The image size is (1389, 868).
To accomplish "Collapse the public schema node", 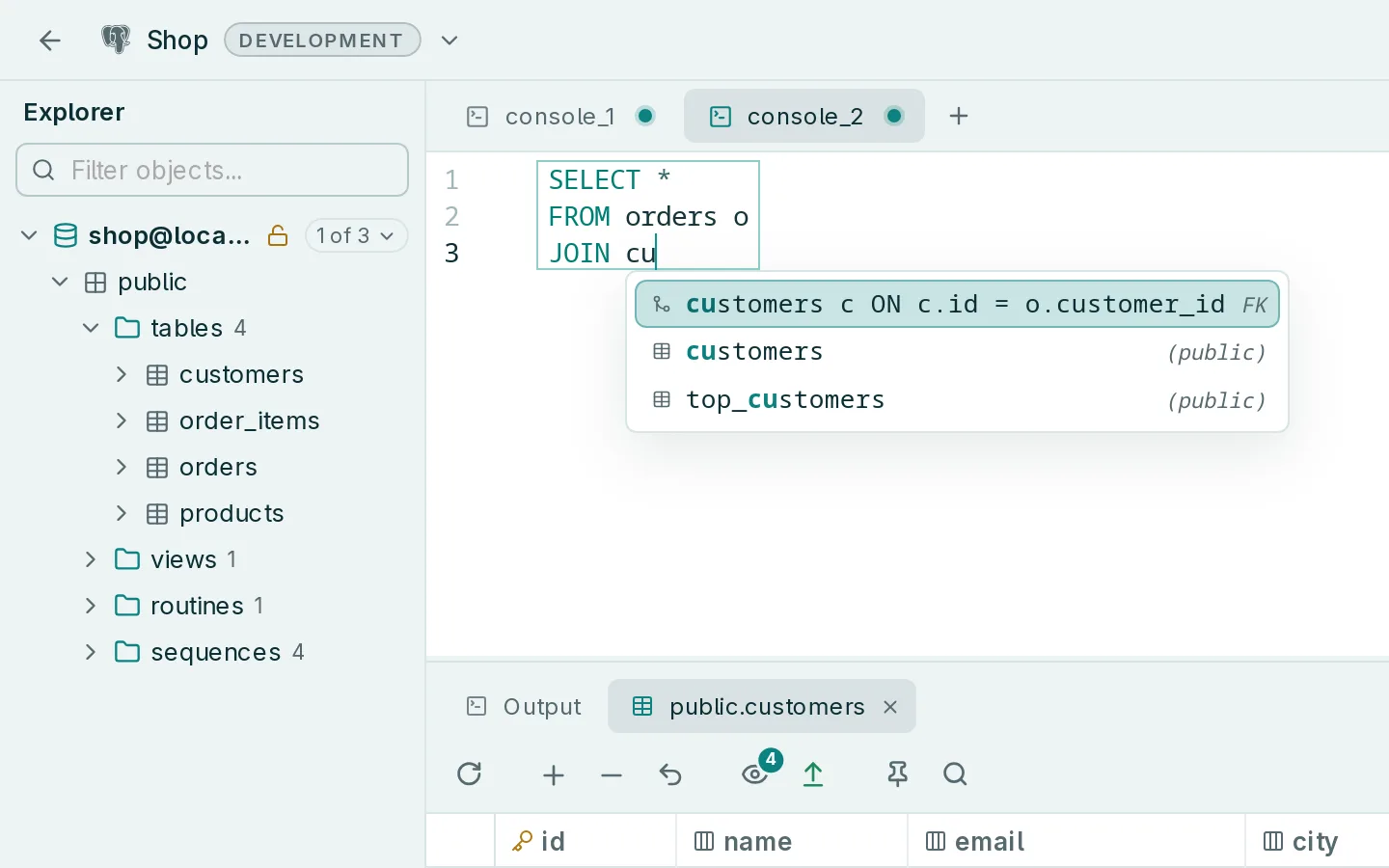I will coord(60,282).
